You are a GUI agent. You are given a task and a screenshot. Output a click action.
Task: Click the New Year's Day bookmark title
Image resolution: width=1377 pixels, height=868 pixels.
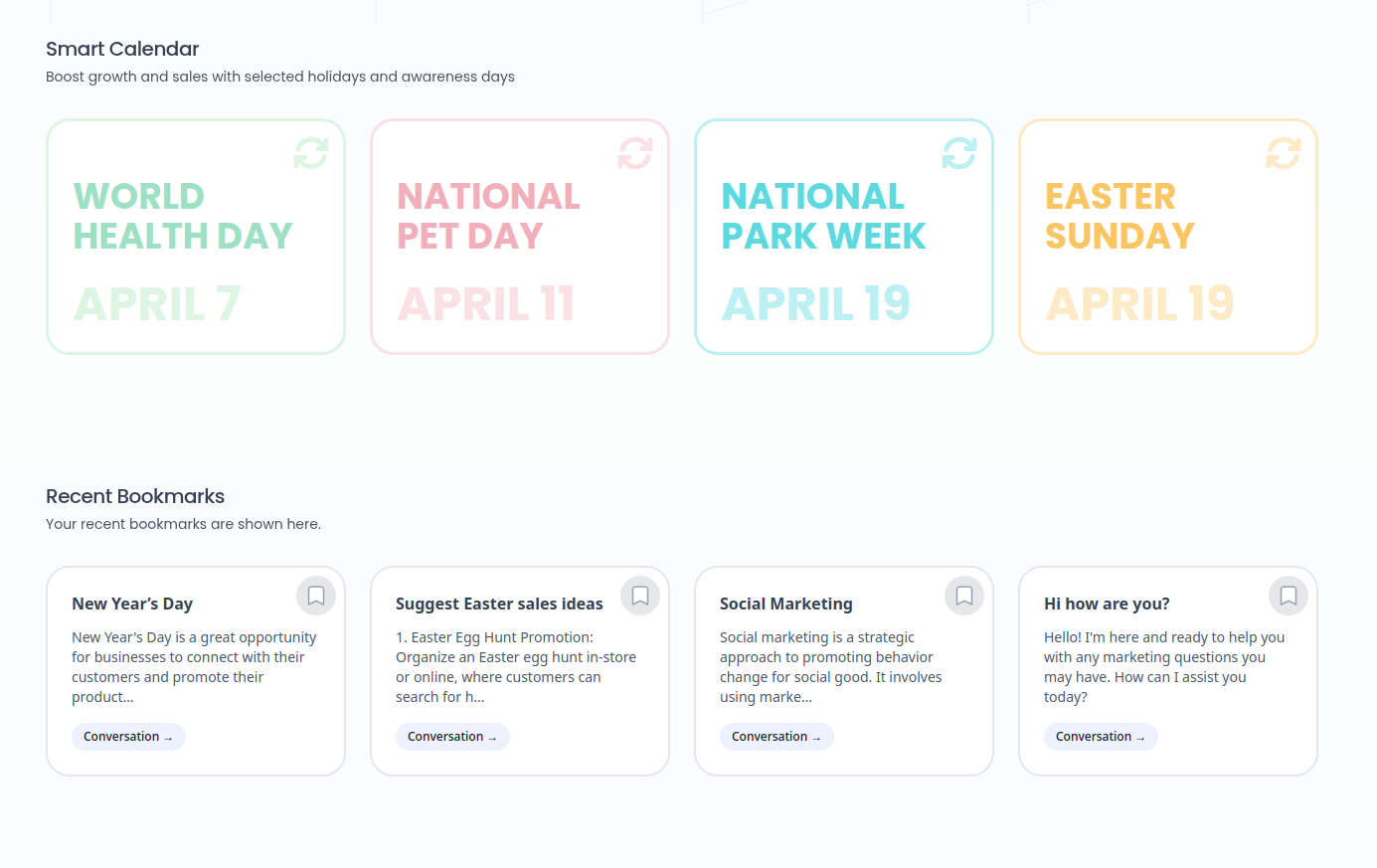(x=132, y=604)
